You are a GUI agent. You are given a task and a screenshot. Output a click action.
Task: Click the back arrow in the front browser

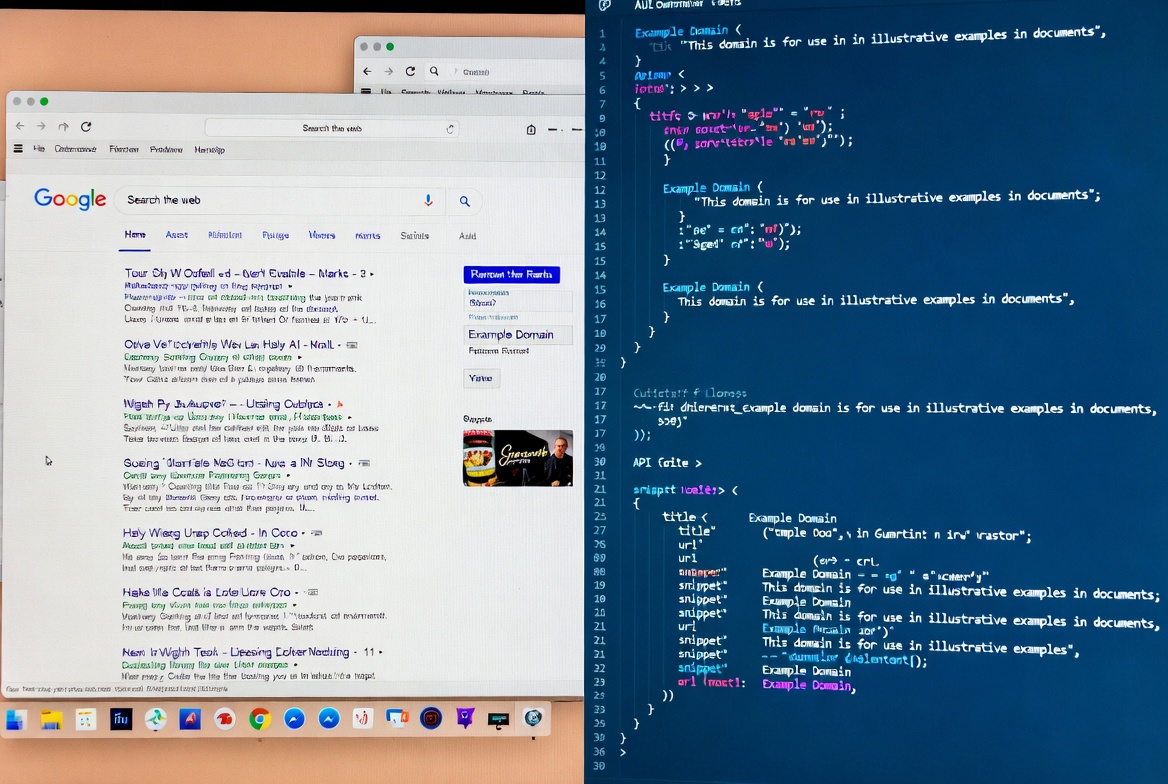point(20,126)
